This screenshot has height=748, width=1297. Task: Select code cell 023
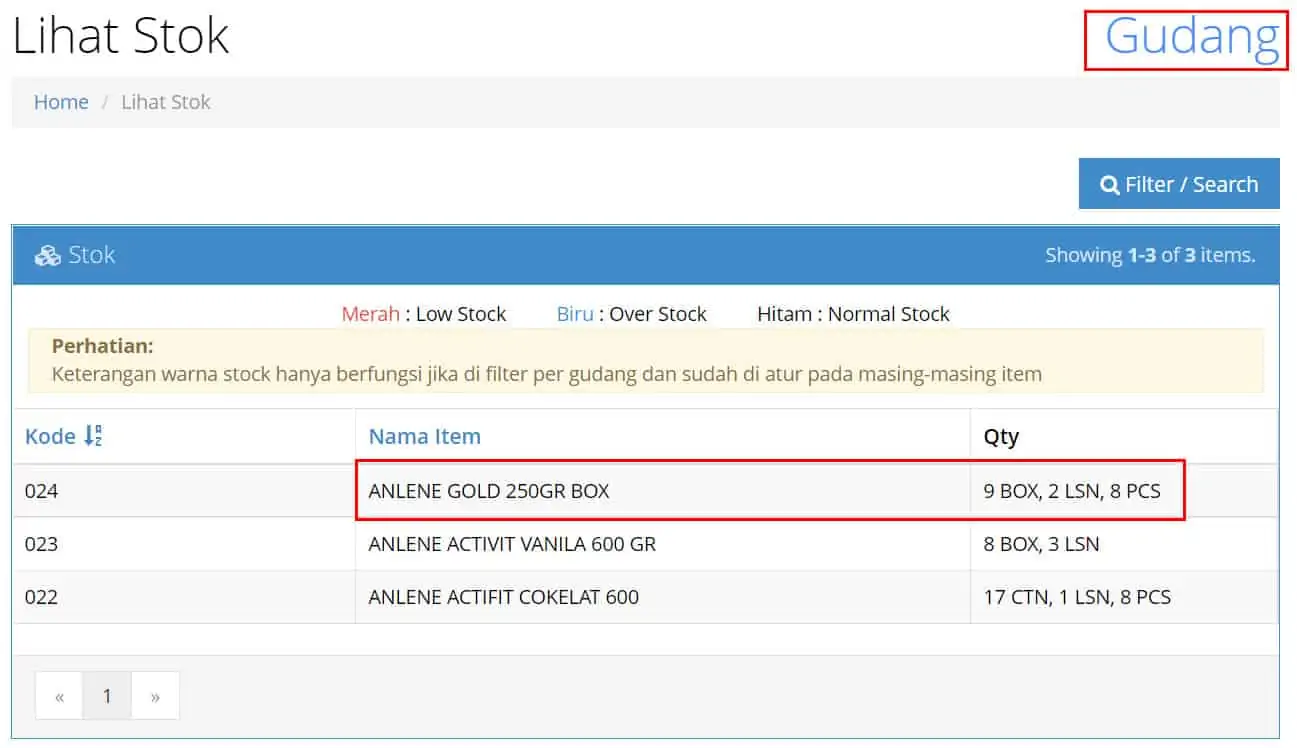click(x=41, y=544)
